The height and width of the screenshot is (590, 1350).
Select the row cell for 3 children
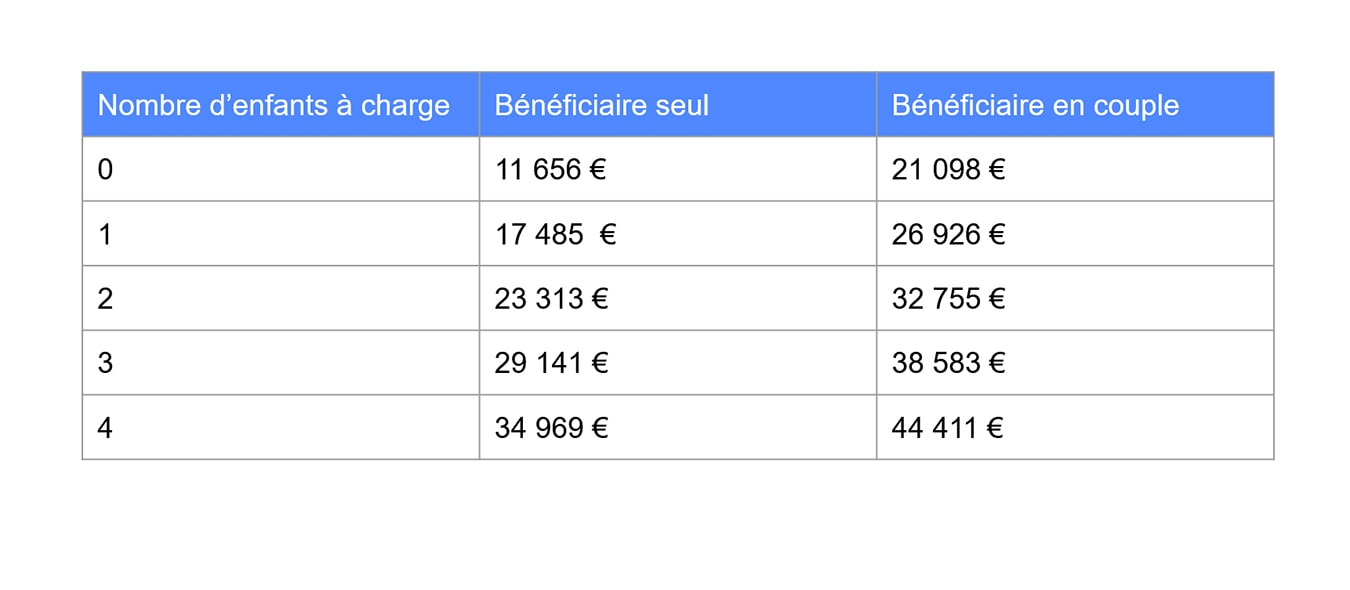[x=105, y=363]
